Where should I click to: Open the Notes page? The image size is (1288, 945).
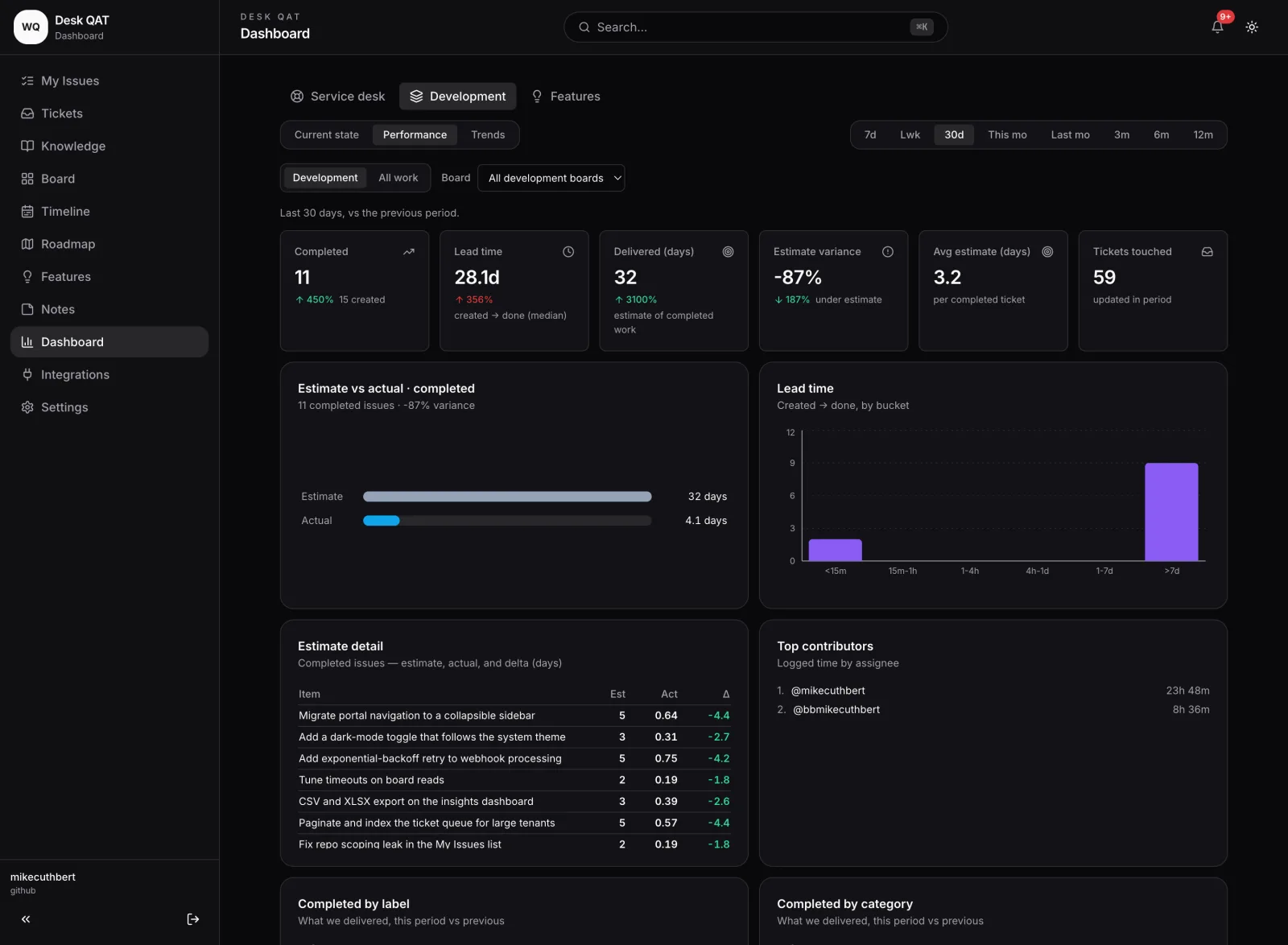(x=109, y=309)
